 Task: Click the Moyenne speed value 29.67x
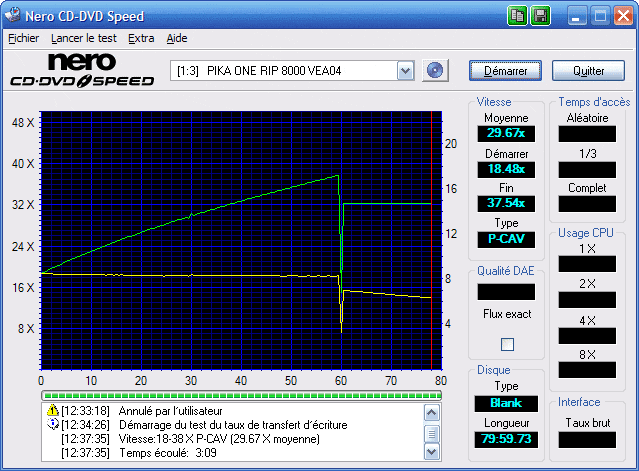click(506, 133)
